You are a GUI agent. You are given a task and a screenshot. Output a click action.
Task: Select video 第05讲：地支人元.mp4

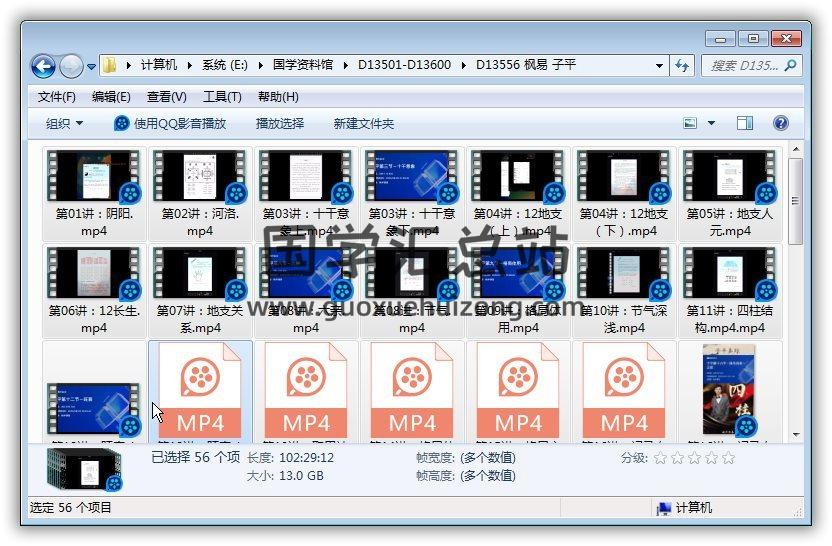[730, 194]
